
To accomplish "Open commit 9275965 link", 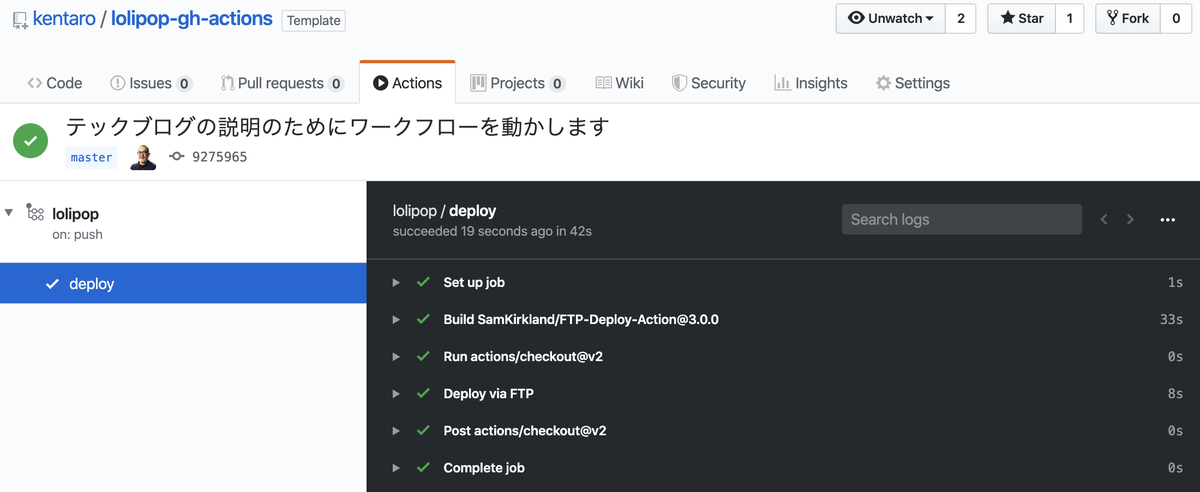I will (219, 157).
